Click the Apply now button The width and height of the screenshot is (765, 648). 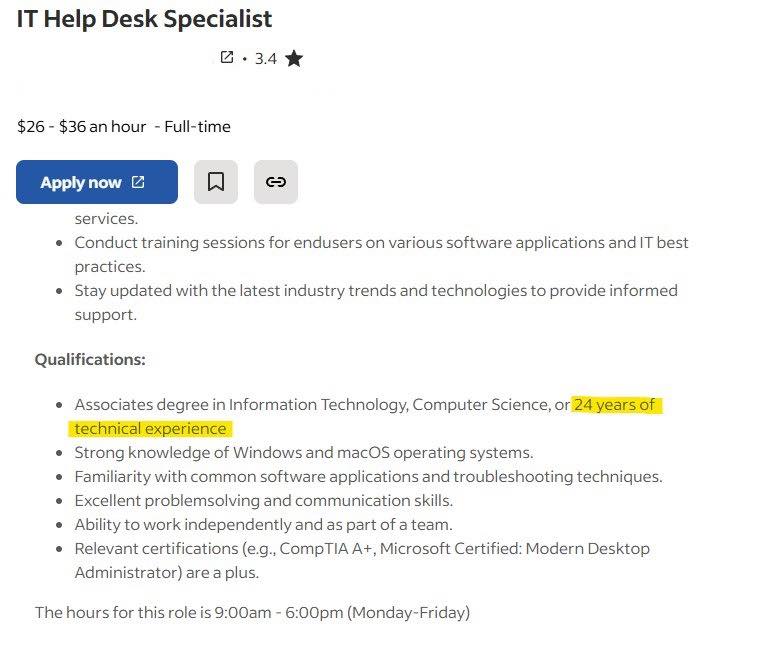pos(97,182)
